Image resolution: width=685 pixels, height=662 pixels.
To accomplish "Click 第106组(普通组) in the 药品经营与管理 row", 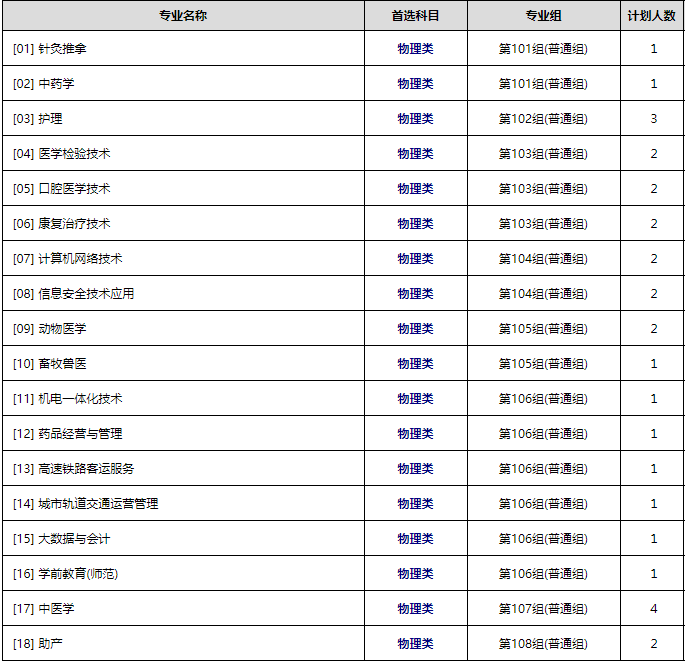I will (543, 433).
